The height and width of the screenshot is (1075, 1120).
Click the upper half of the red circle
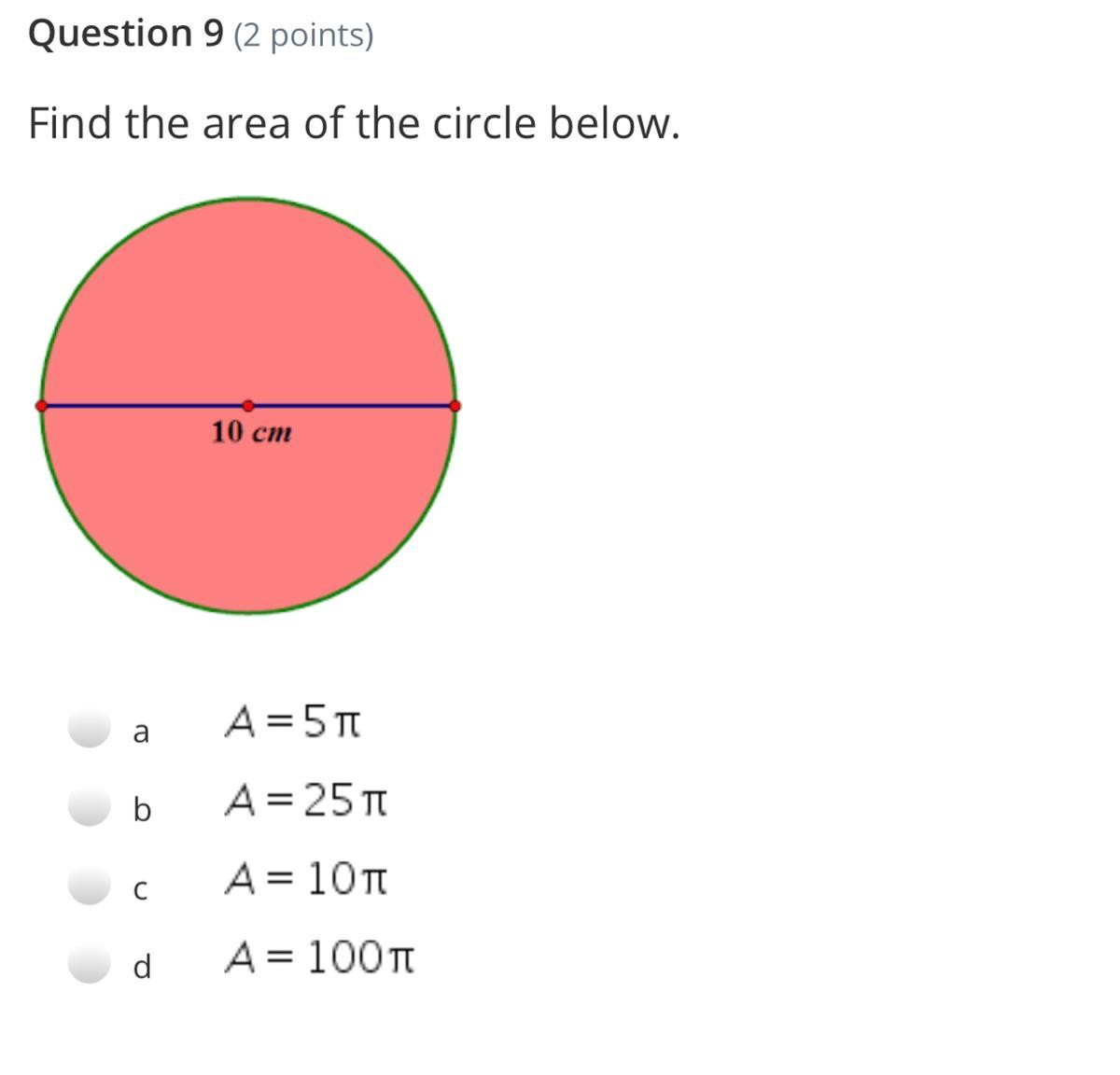(248, 299)
